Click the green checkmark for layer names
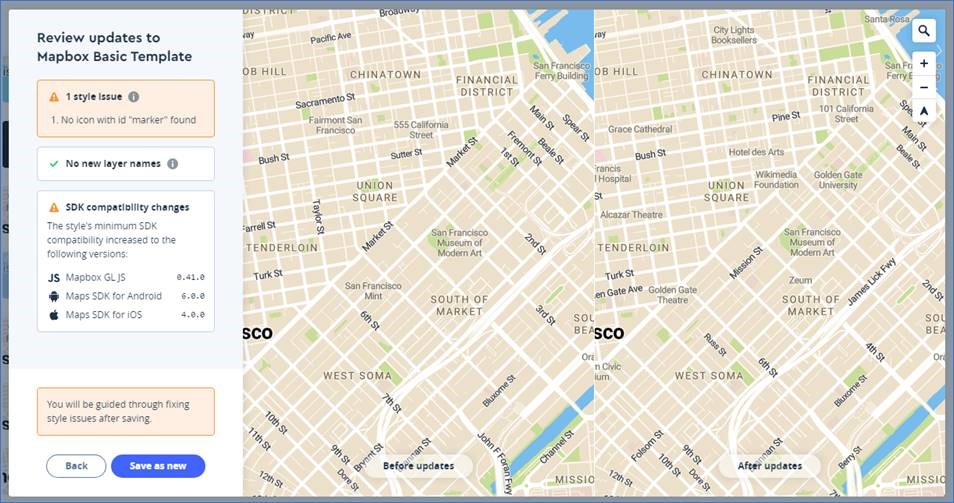954x503 pixels. pos(54,164)
